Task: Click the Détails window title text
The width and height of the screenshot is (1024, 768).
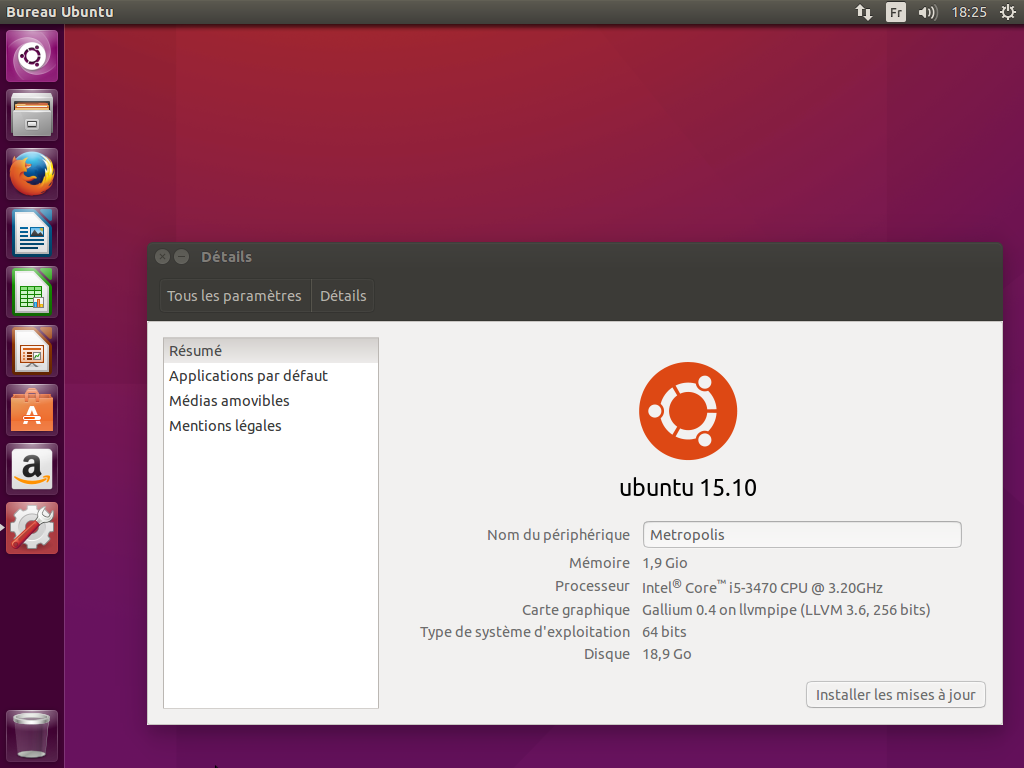Action: pyautogui.click(x=227, y=257)
